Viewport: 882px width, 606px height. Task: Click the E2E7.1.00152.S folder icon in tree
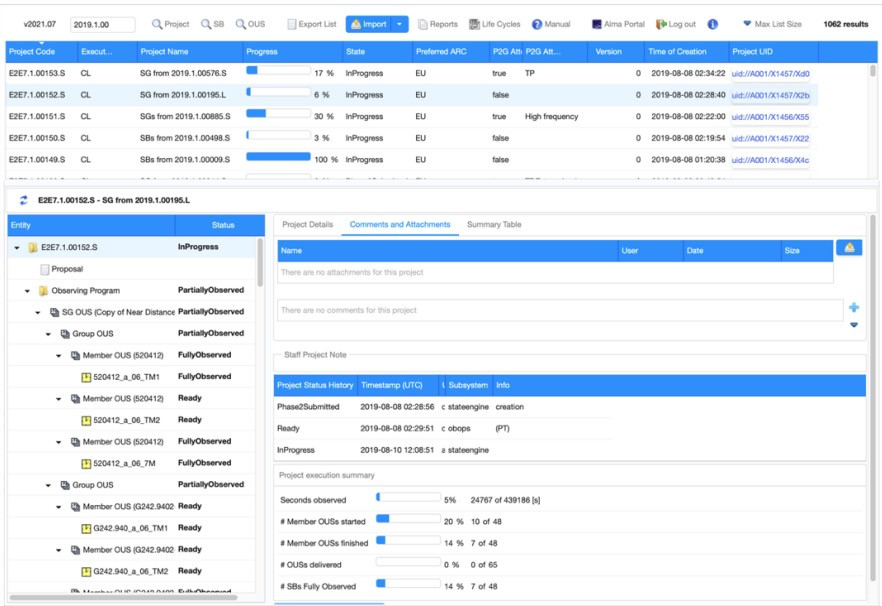click(33, 248)
